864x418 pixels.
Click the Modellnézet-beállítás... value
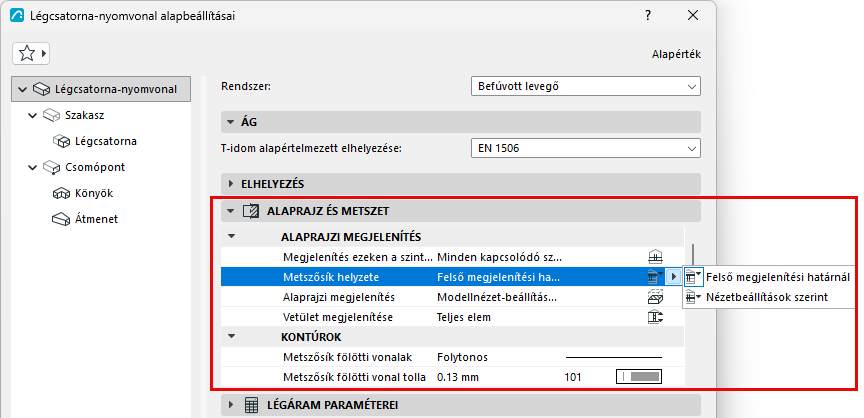[x=498, y=297]
